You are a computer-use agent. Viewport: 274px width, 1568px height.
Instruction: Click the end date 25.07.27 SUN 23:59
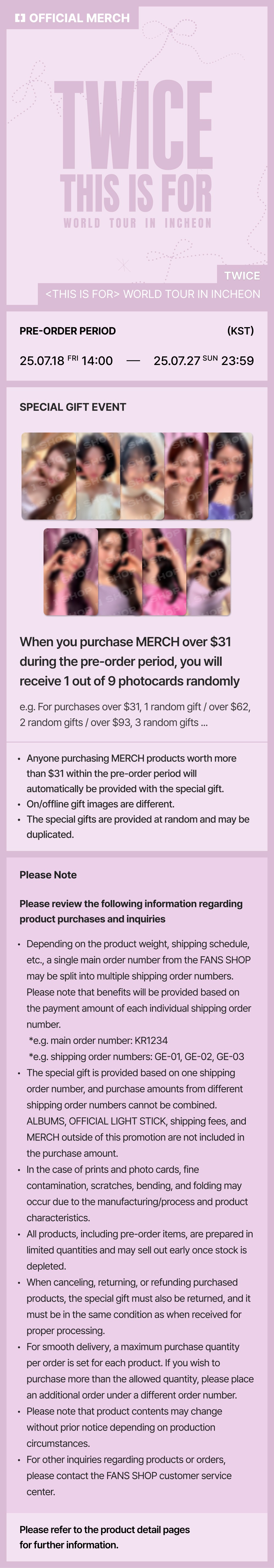point(204,360)
